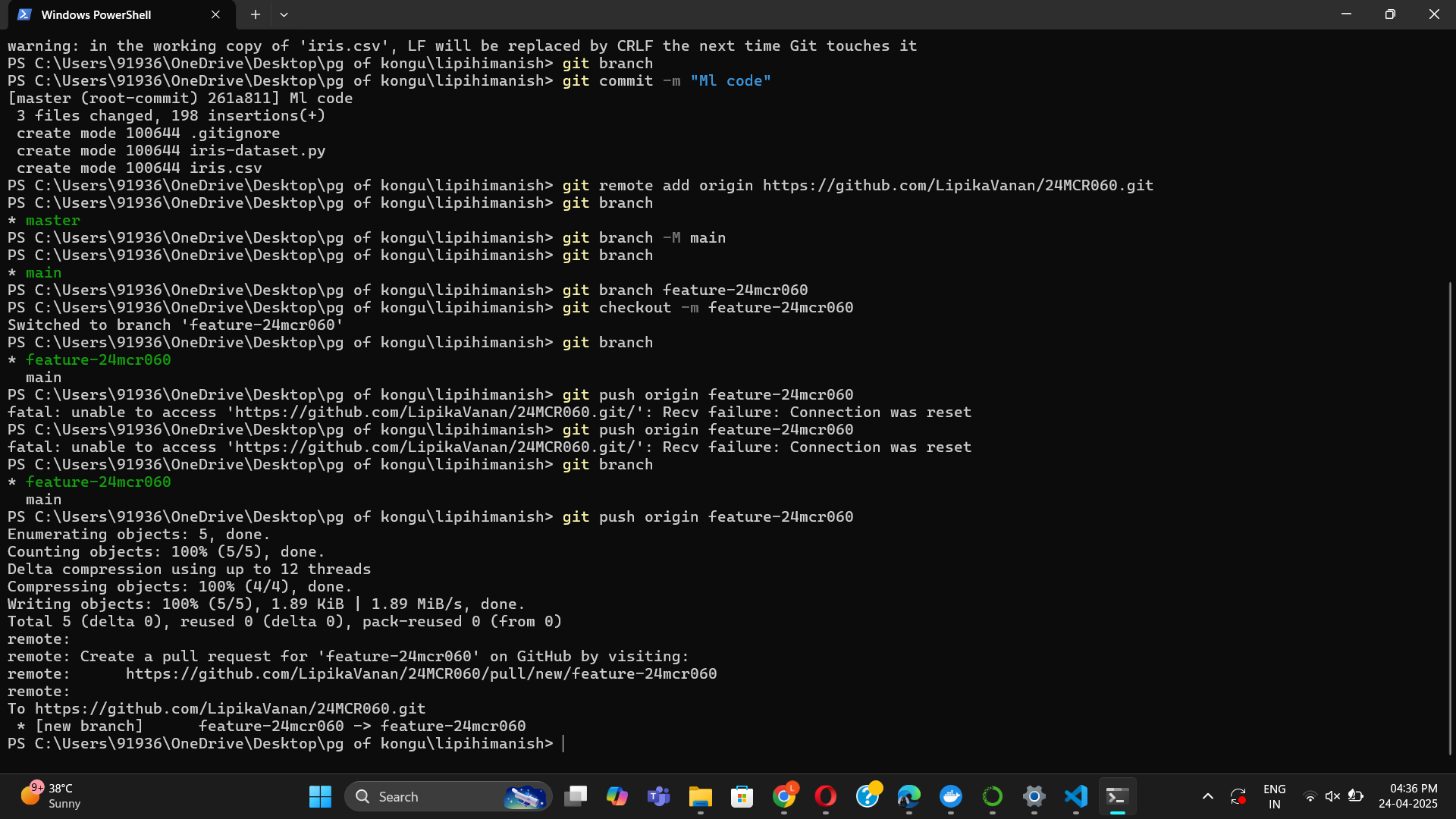Click the 'create mode 100644 .gitignore' line
The width and height of the screenshot is (1456, 819).
[148, 133]
